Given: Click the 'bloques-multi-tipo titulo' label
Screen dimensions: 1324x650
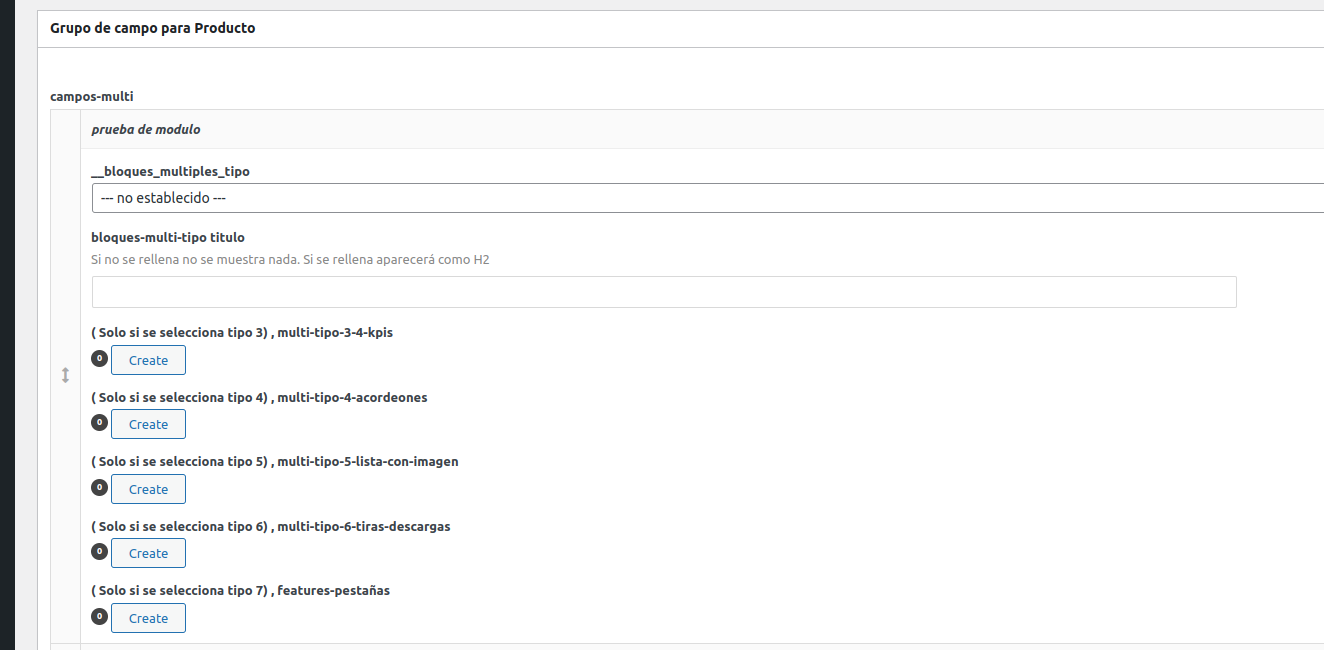Looking at the screenshot, I should click(x=168, y=237).
